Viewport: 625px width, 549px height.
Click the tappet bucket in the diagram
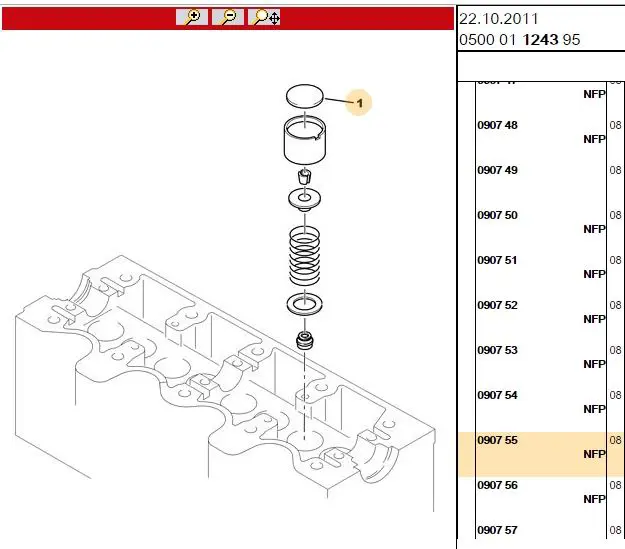[x=307, y=143]
